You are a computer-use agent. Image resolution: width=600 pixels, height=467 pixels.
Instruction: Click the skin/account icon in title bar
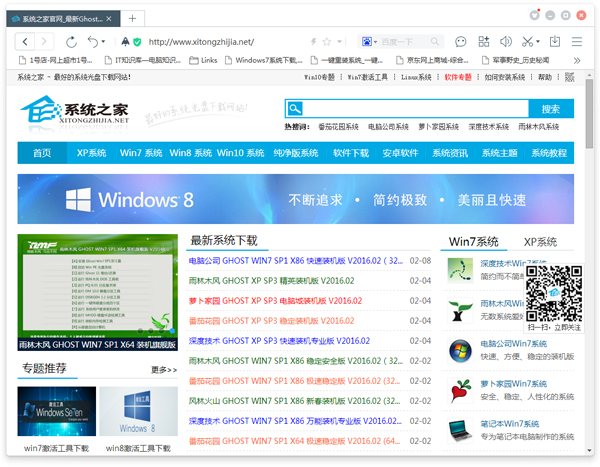tap(535, 15)
